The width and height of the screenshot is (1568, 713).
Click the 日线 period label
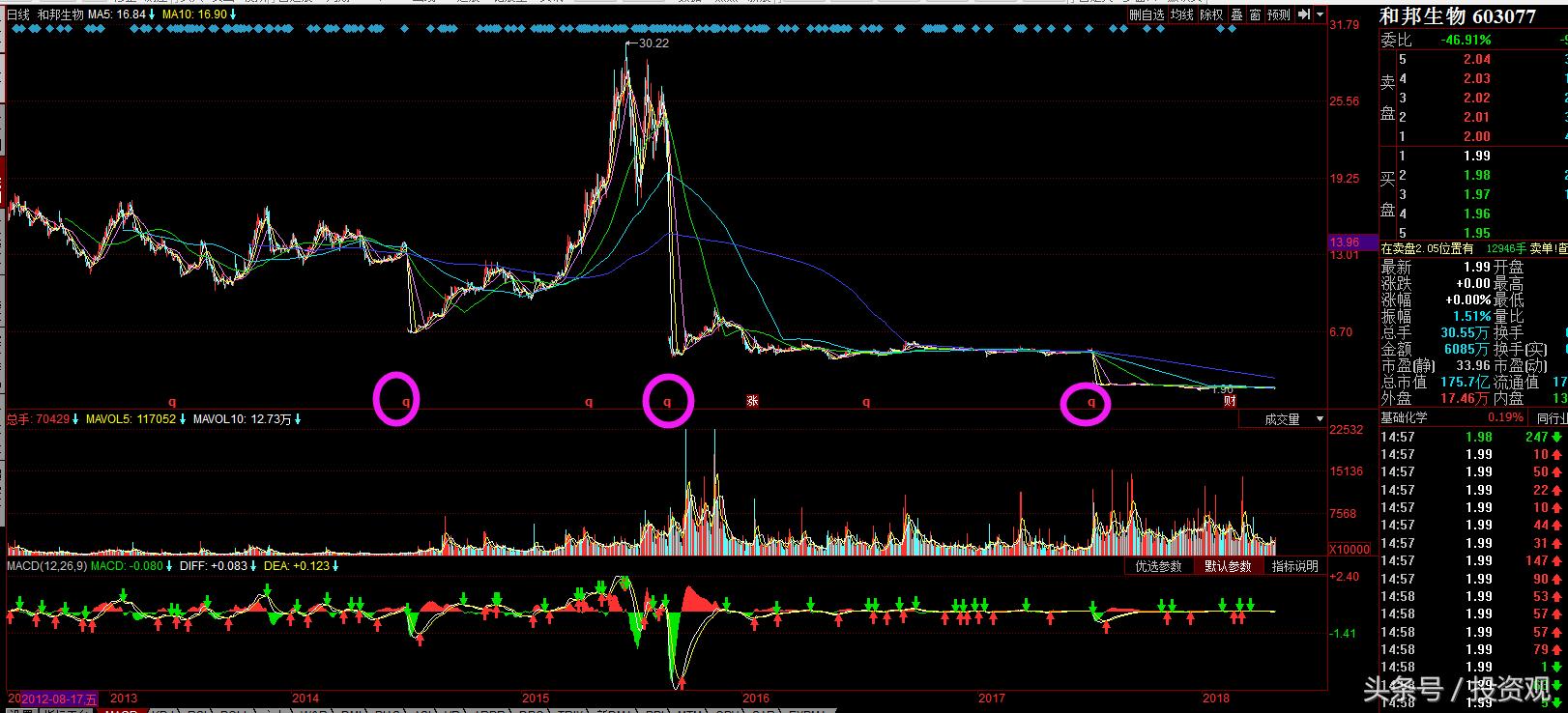pos(18,14)
